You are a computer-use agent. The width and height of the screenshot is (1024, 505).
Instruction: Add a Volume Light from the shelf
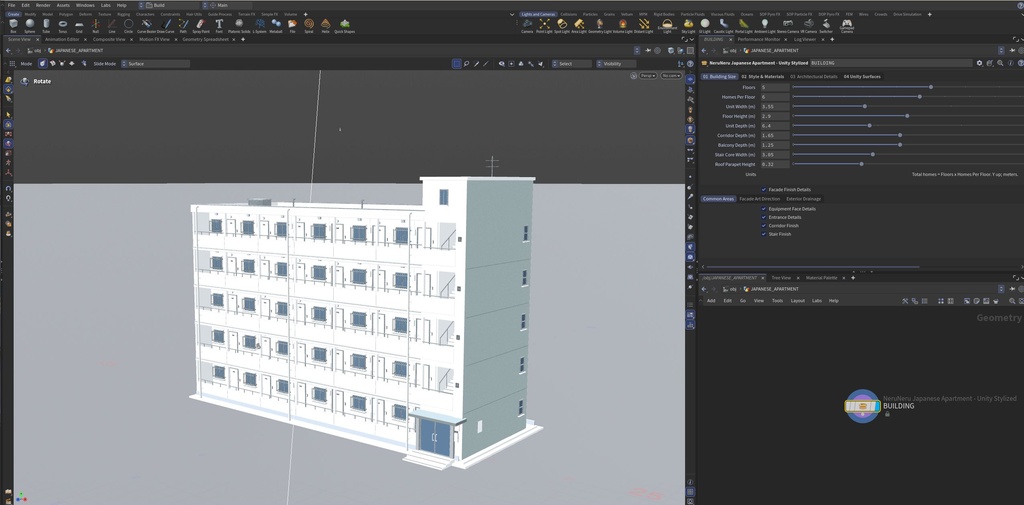622,25
